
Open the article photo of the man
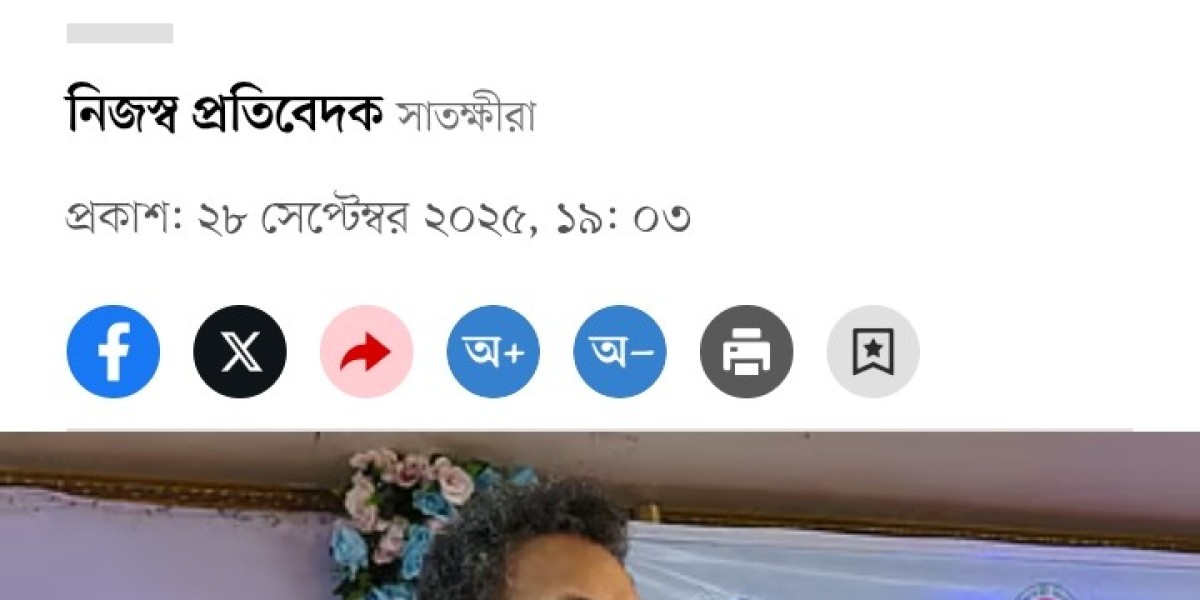coord(600,516)
